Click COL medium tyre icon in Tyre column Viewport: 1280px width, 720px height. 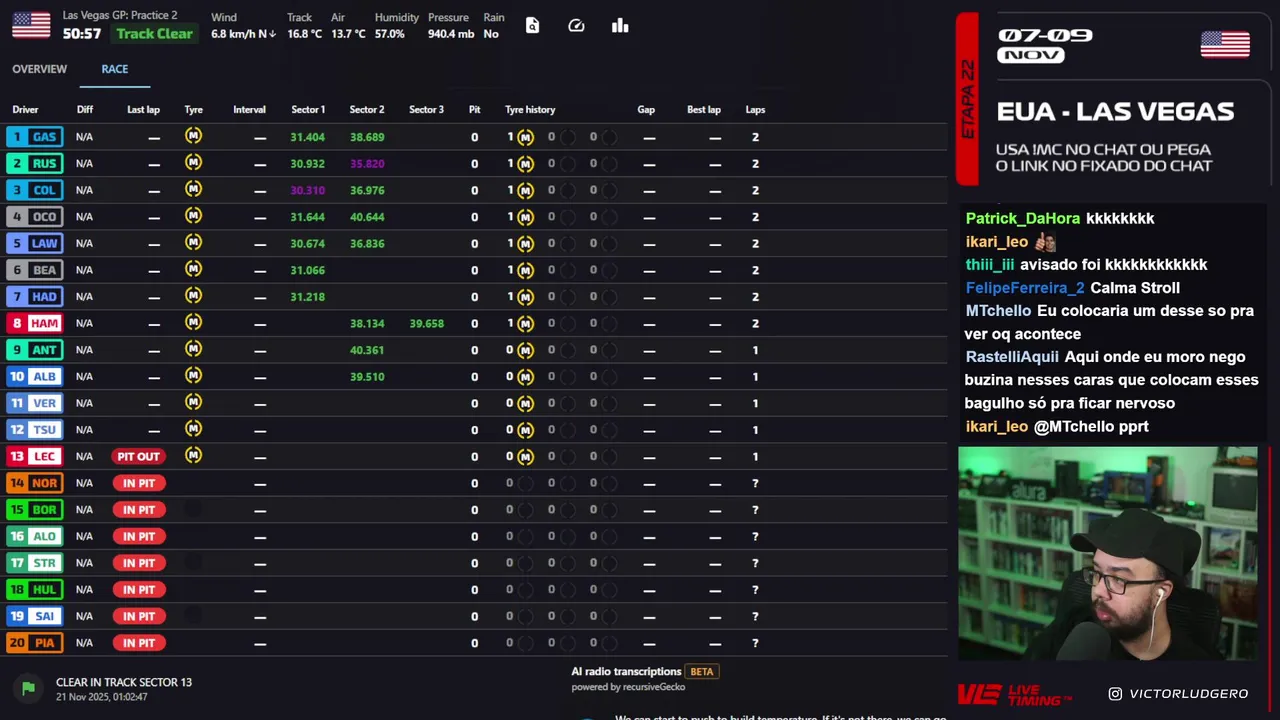(x=193, y=189)
